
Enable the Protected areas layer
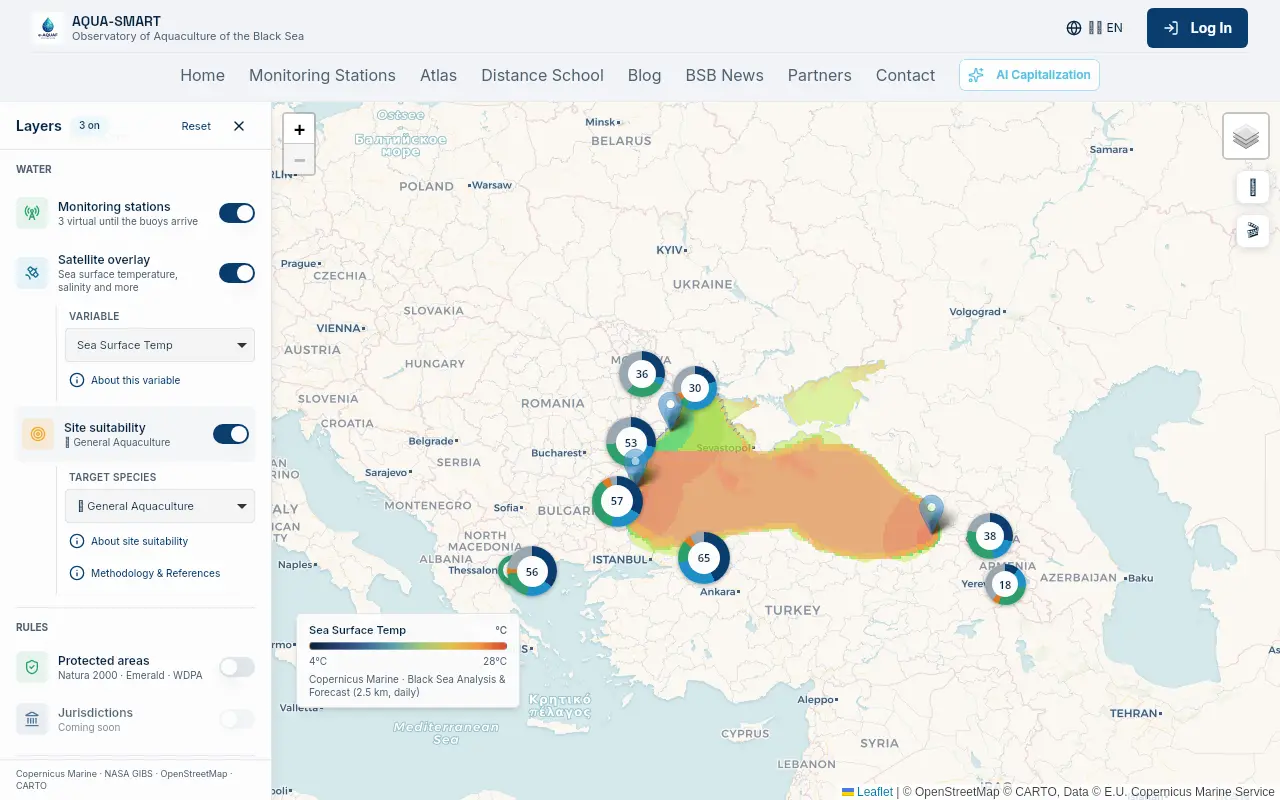[237, 667]
